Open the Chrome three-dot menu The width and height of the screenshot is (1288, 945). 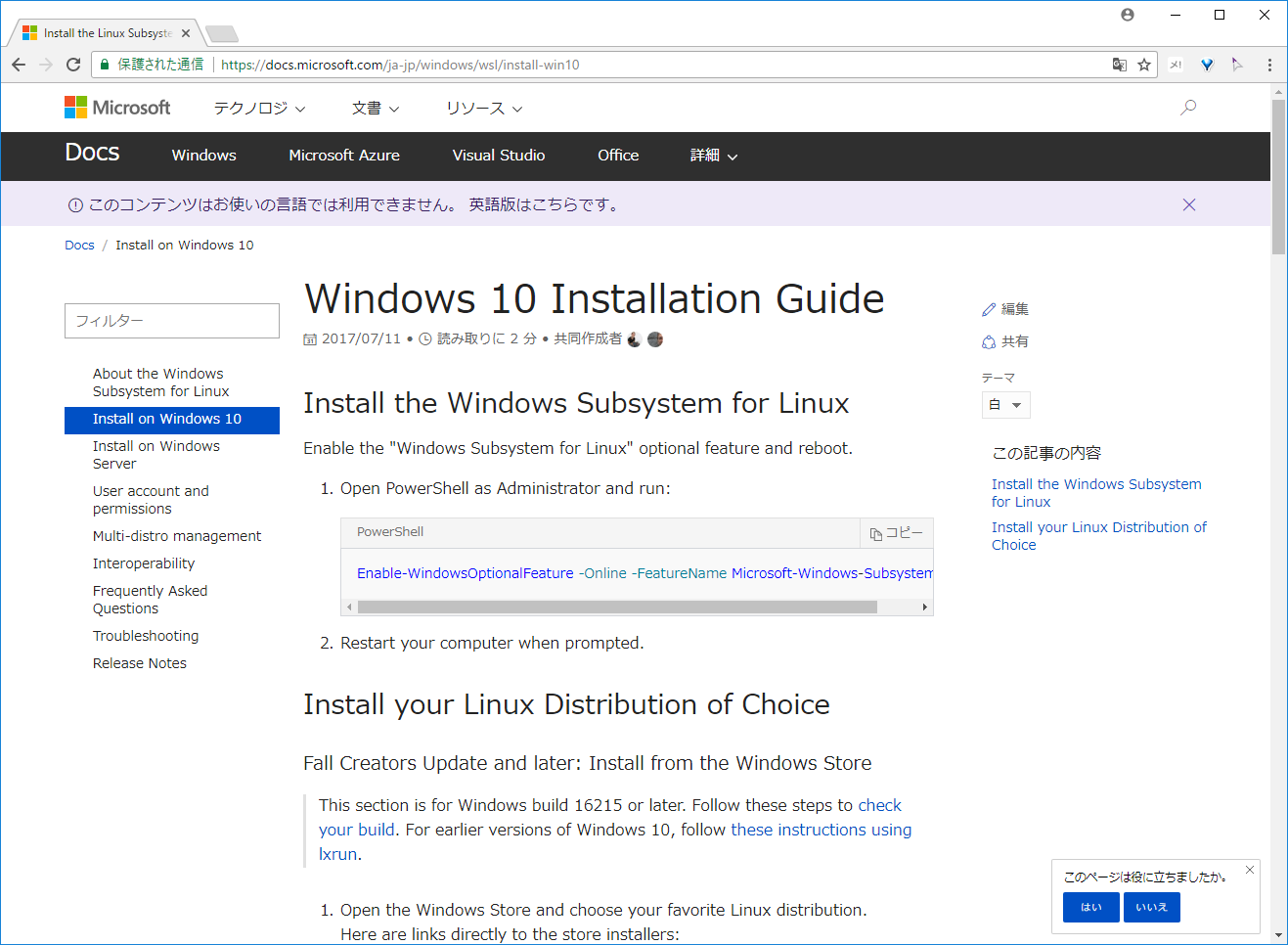coord(1269,65)
